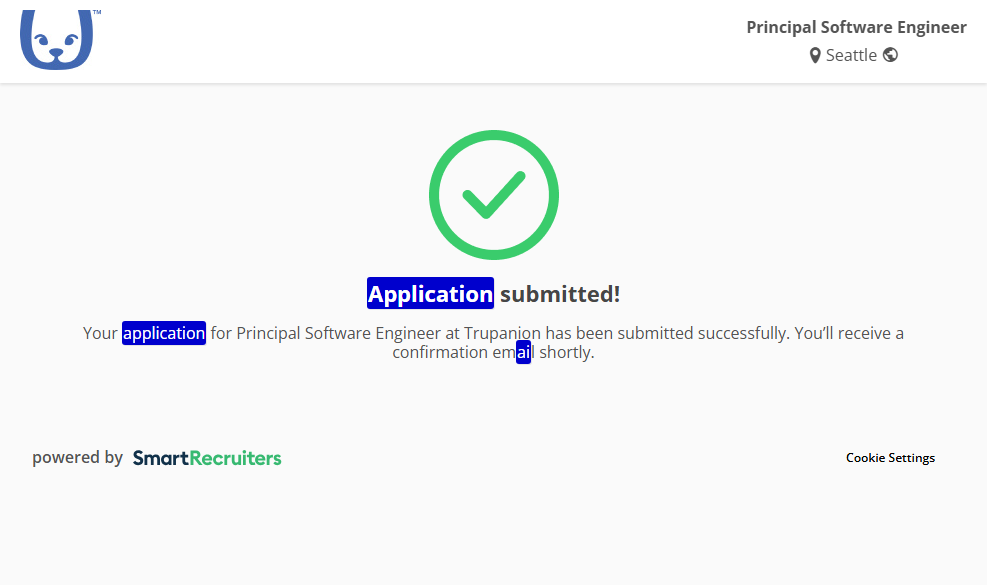Click the Principal Software Engineer header title

coord(856,27)
